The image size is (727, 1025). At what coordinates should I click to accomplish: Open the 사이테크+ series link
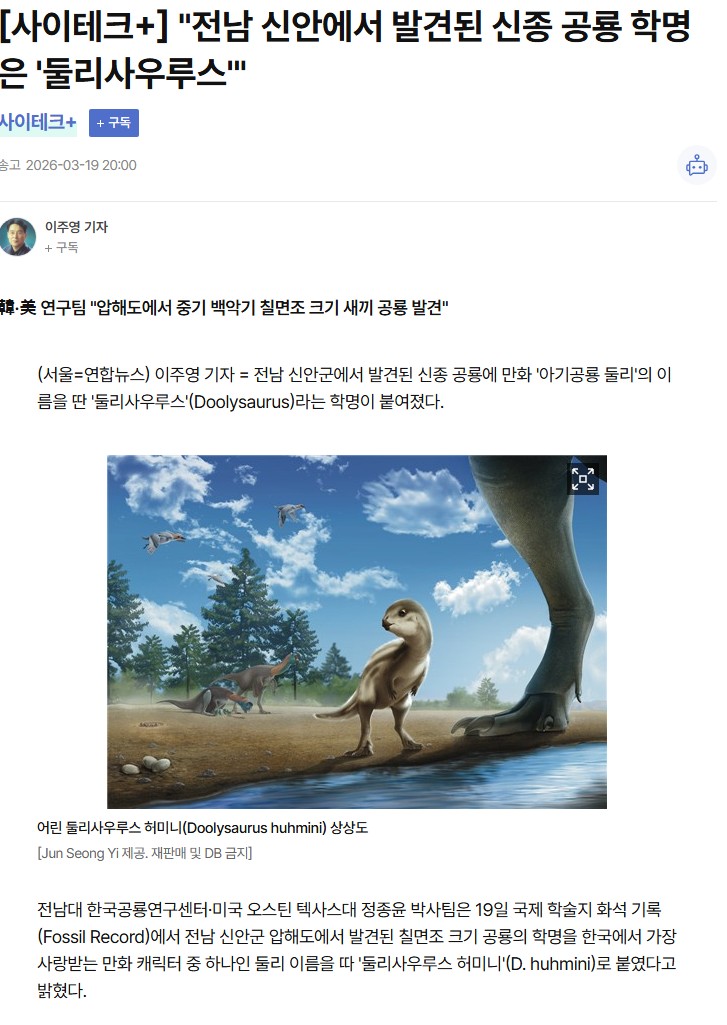(x=38, y=122)
